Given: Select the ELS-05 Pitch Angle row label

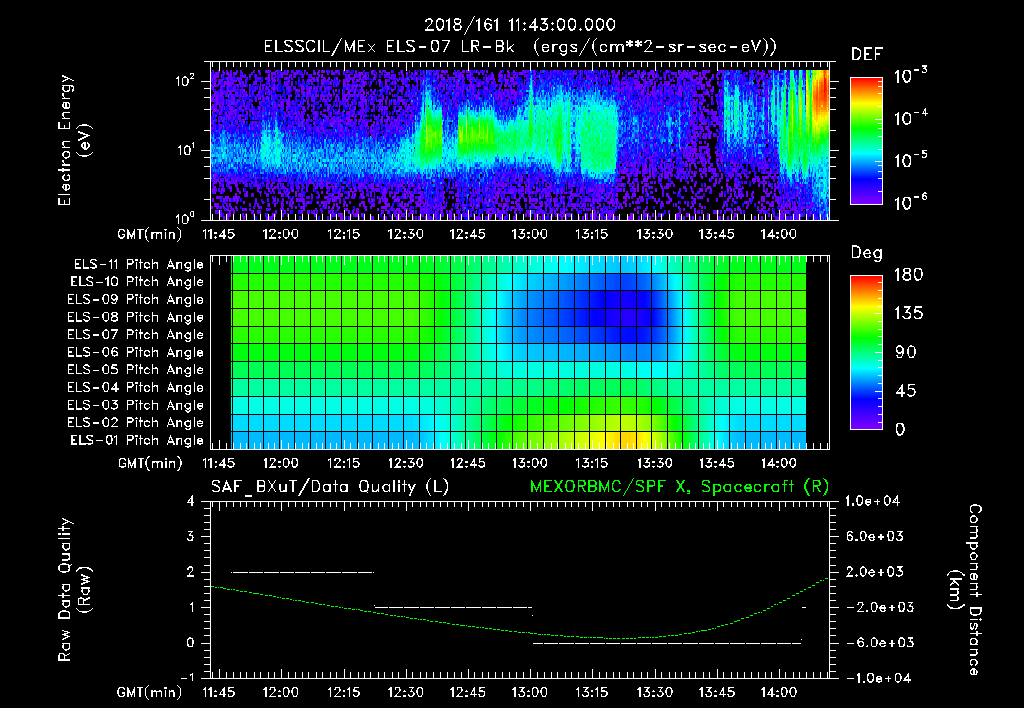Looking at the screenshot, I should pyautogui.click(x=135, y=370).
